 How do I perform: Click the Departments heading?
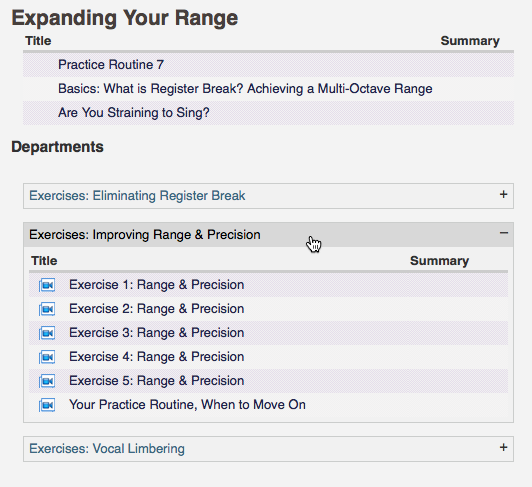tap(57, 147)
